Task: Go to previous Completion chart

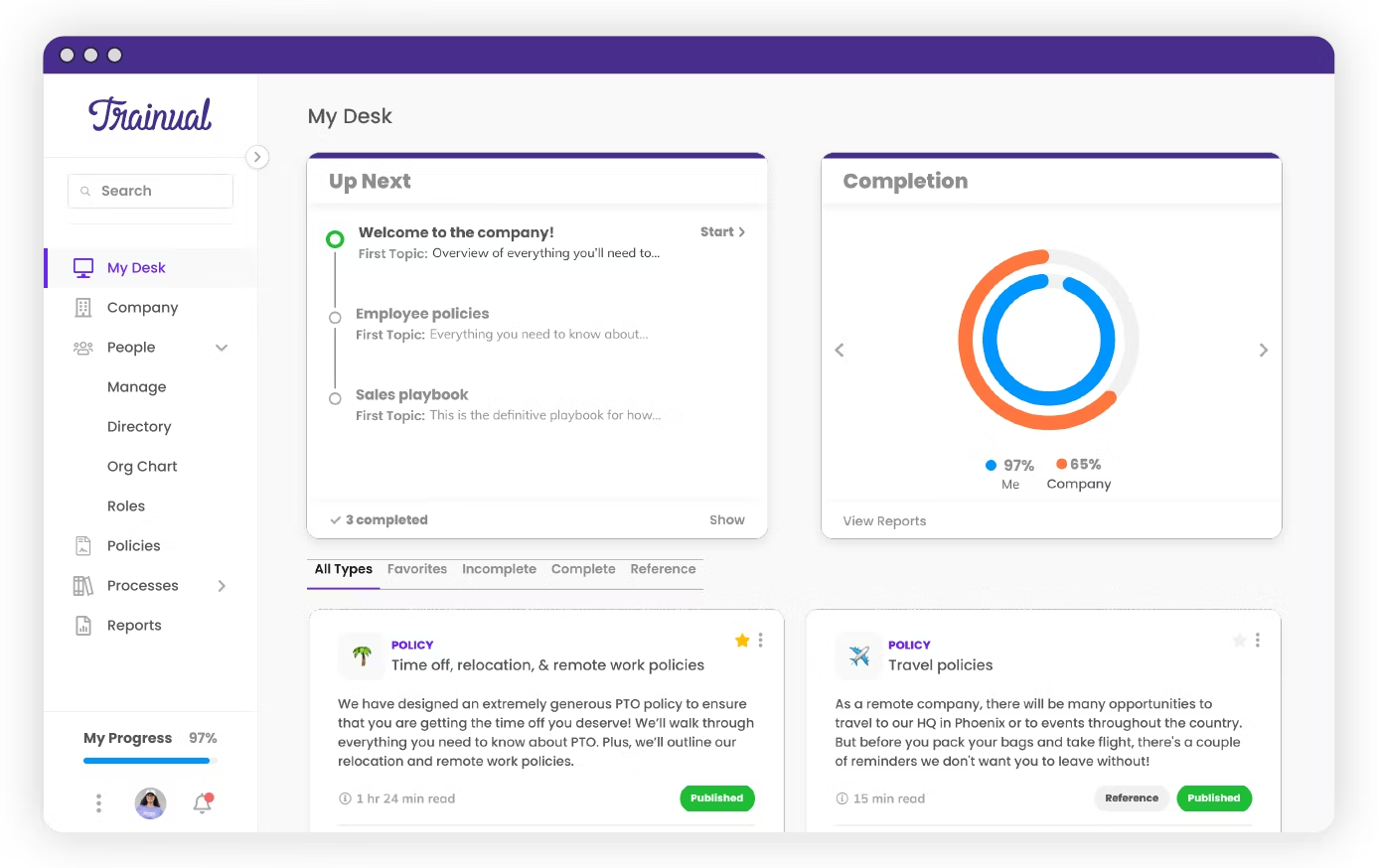Action: tap(840, 350)
